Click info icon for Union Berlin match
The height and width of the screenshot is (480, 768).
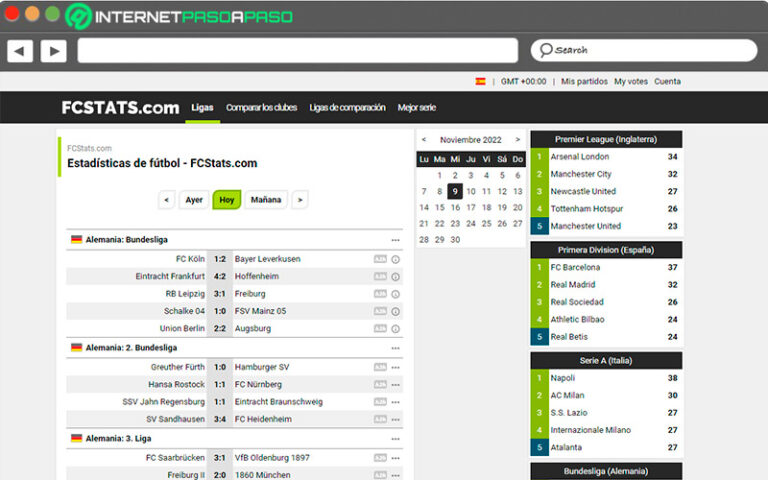coord(395,328)
